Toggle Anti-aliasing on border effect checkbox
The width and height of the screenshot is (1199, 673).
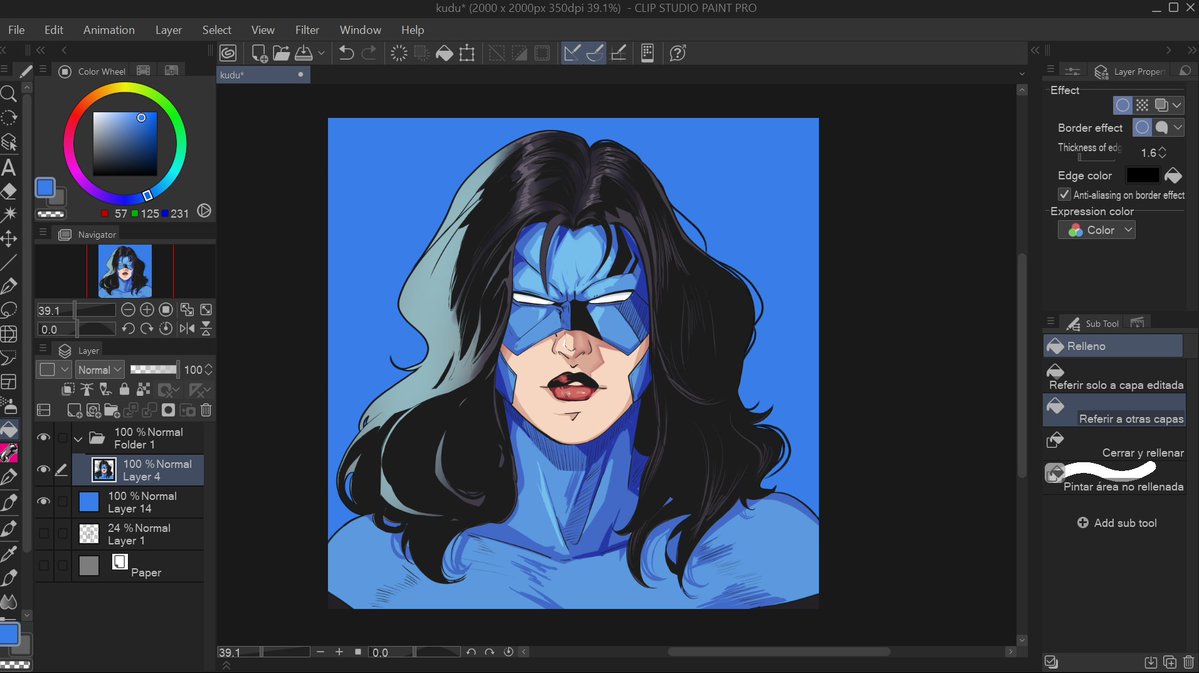point(1064,194)
